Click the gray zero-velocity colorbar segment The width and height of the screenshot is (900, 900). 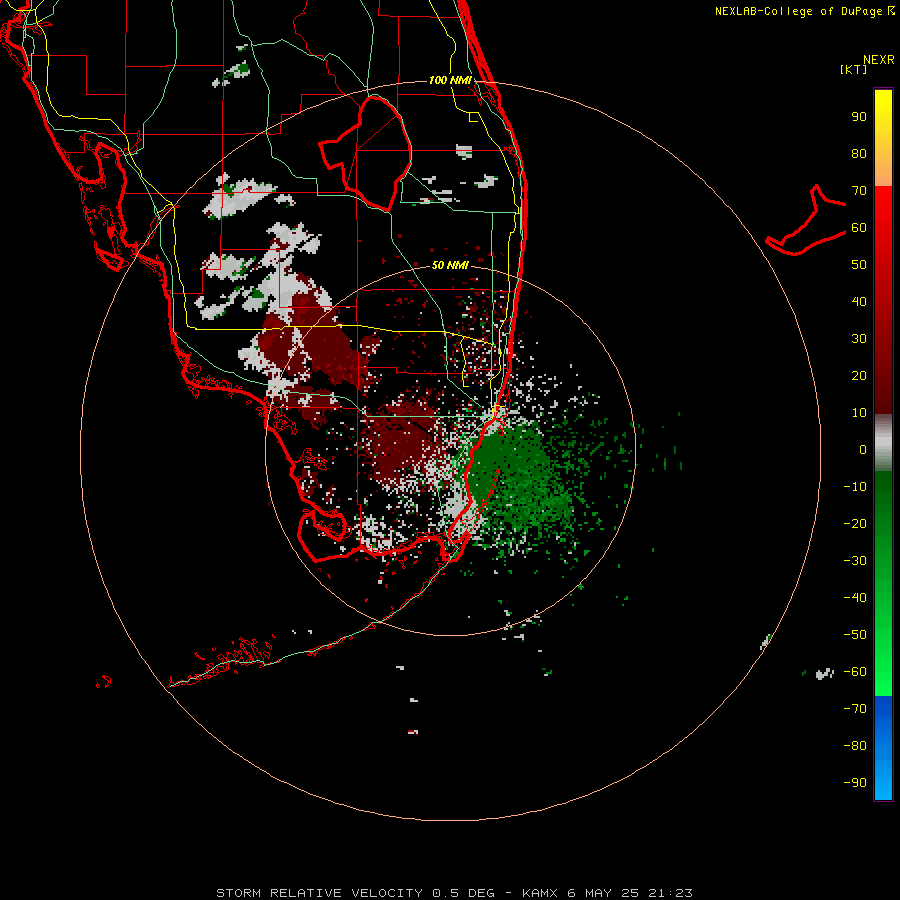(883, 442)
